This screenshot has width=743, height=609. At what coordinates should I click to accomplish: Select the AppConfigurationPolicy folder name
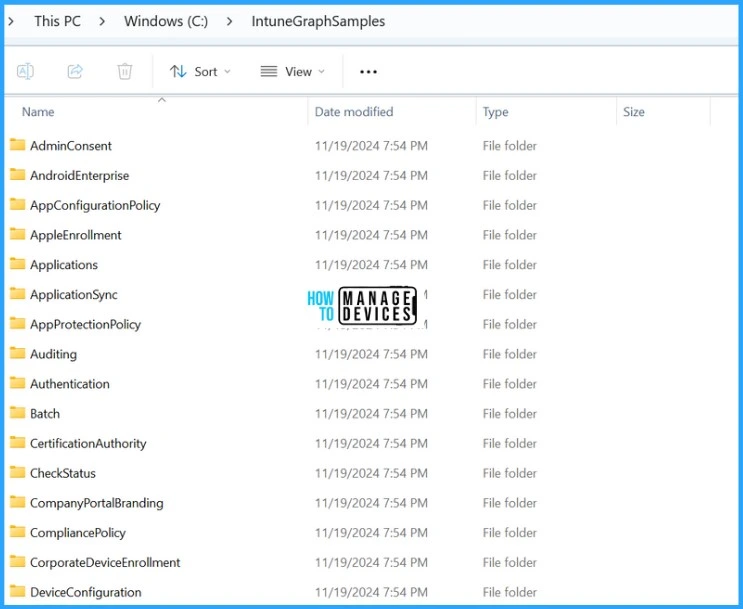point(95,206)
